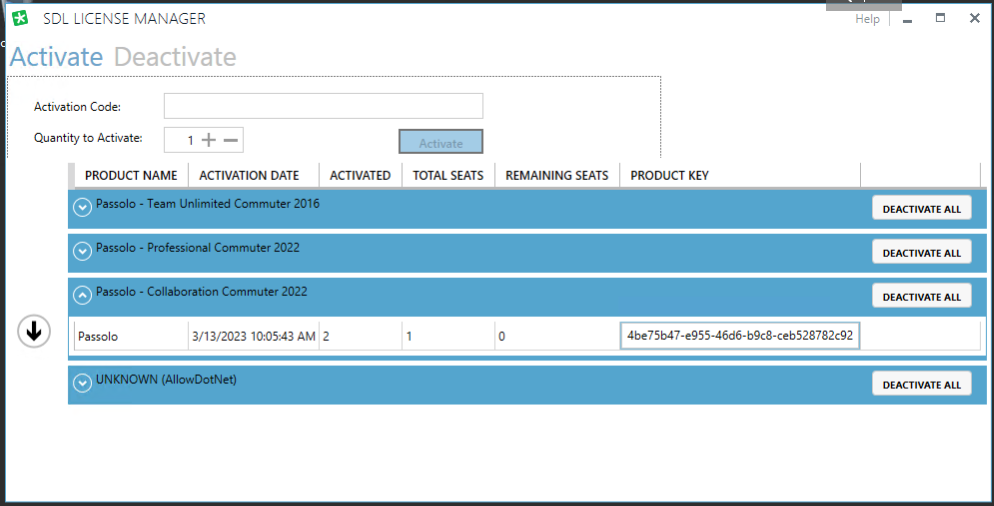Click the Activation Code label
The width and height of the screenshot is (994, 506).
[77, 107]
